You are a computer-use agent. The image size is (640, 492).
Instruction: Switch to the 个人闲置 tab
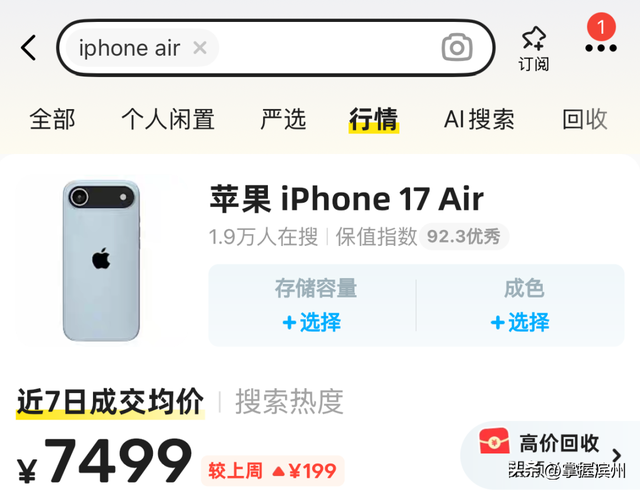click(168, 119)
